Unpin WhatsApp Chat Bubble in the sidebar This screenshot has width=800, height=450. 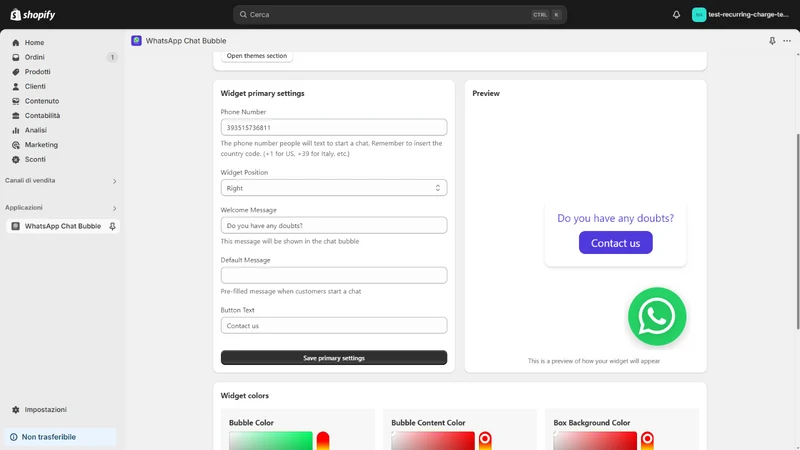tap(112, 226)
